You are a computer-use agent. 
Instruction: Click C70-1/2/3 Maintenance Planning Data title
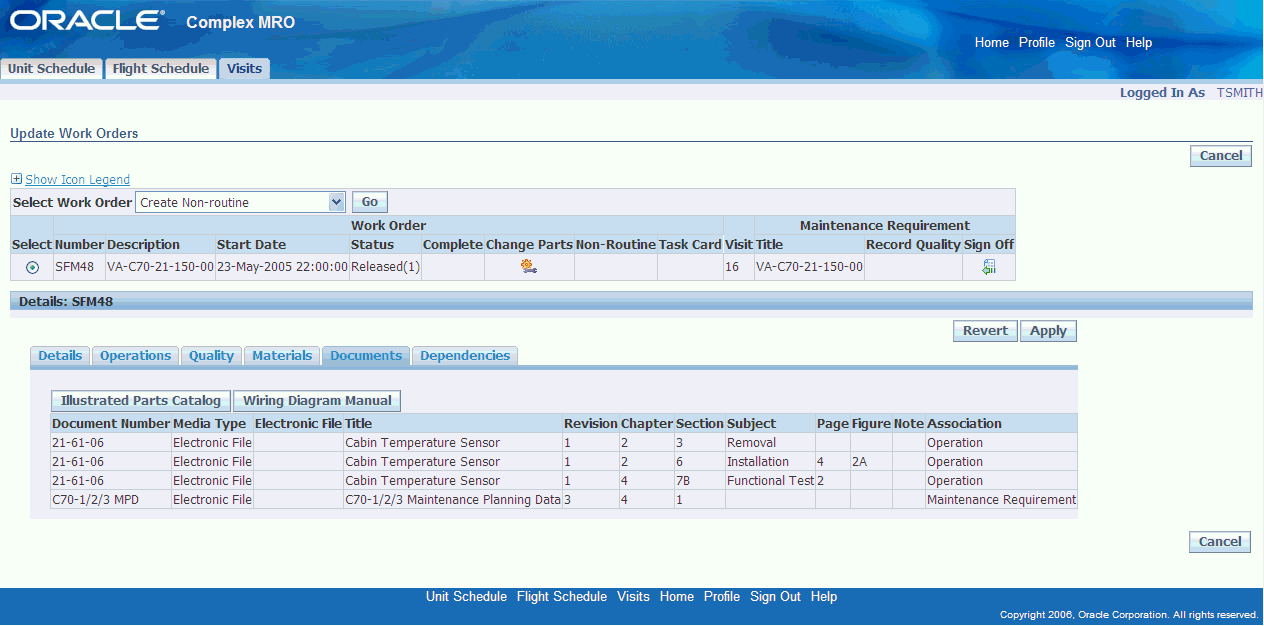[x=453, y=499]
